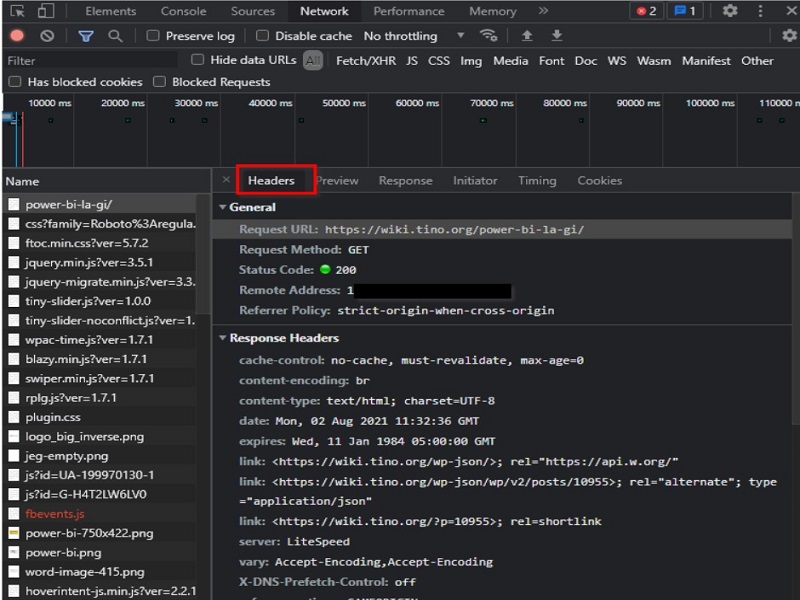The width and height of the screenshot is (800, 600).
Task: Filter requests by CSS
Action: point(439,61)
